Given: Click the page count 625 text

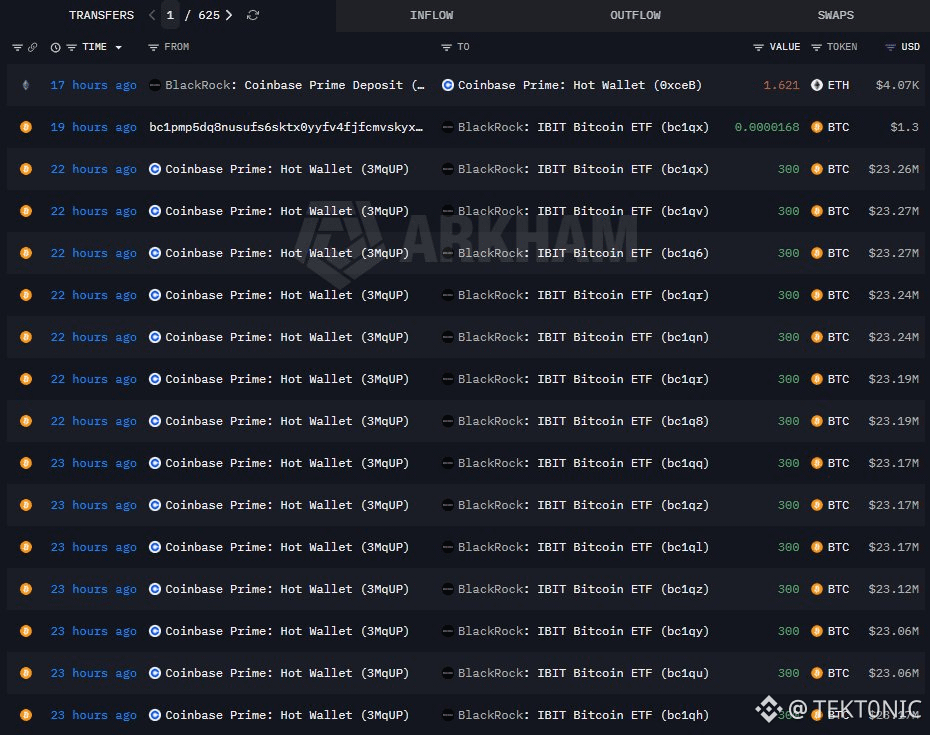Looking at the screenshot, I should coord(209,15).
